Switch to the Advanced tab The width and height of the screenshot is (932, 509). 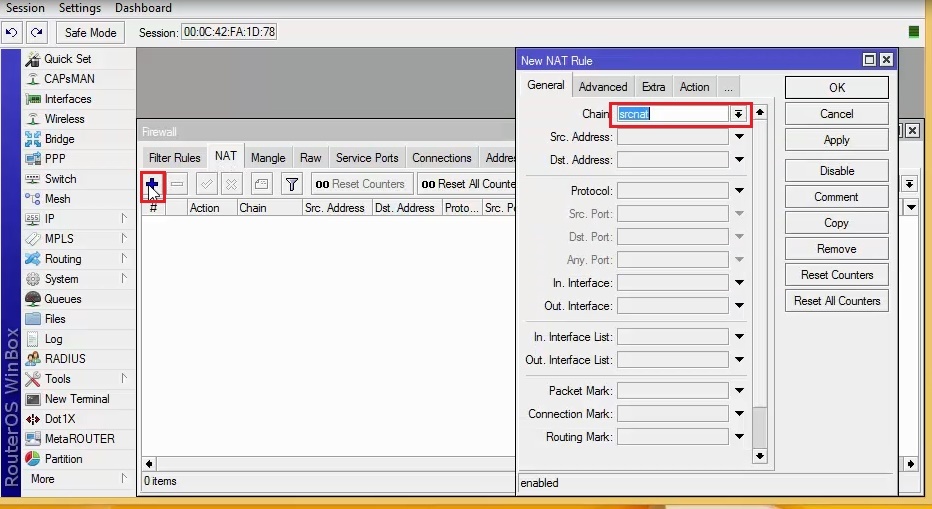click(x=603, y=87)
